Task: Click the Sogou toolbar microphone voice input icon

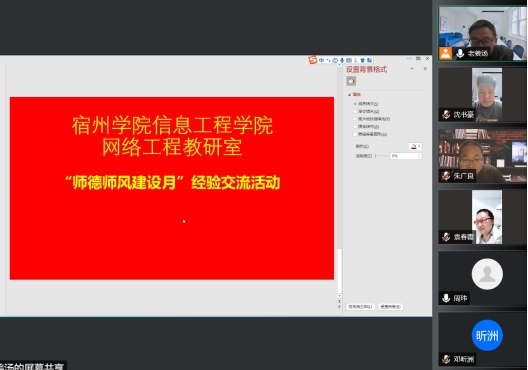Action: pos(342,60)
